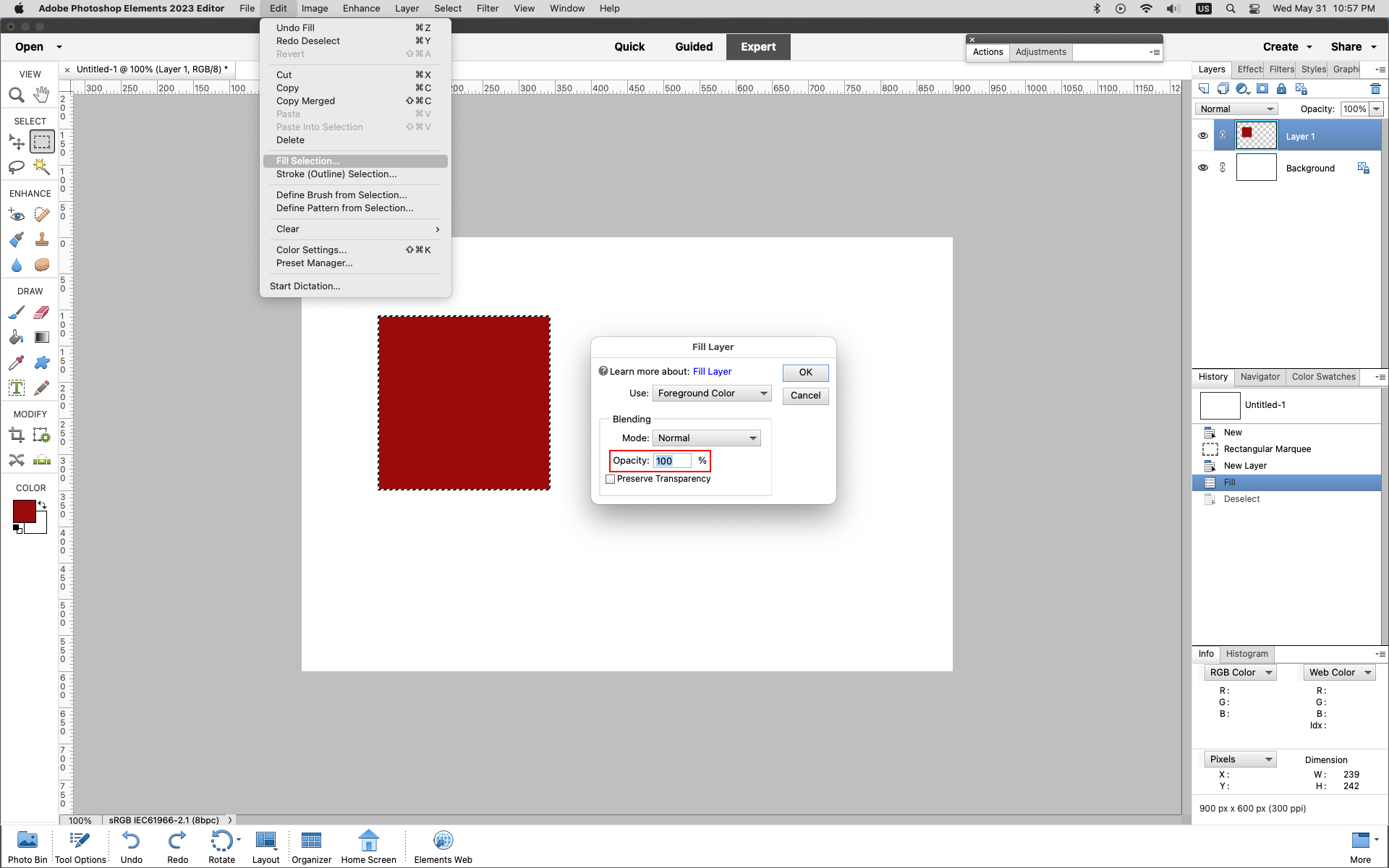The width and height of the screenshot is (1389, 868).
Task: Select the Rectangular Marquee tool
Action: tap(41, 141)
